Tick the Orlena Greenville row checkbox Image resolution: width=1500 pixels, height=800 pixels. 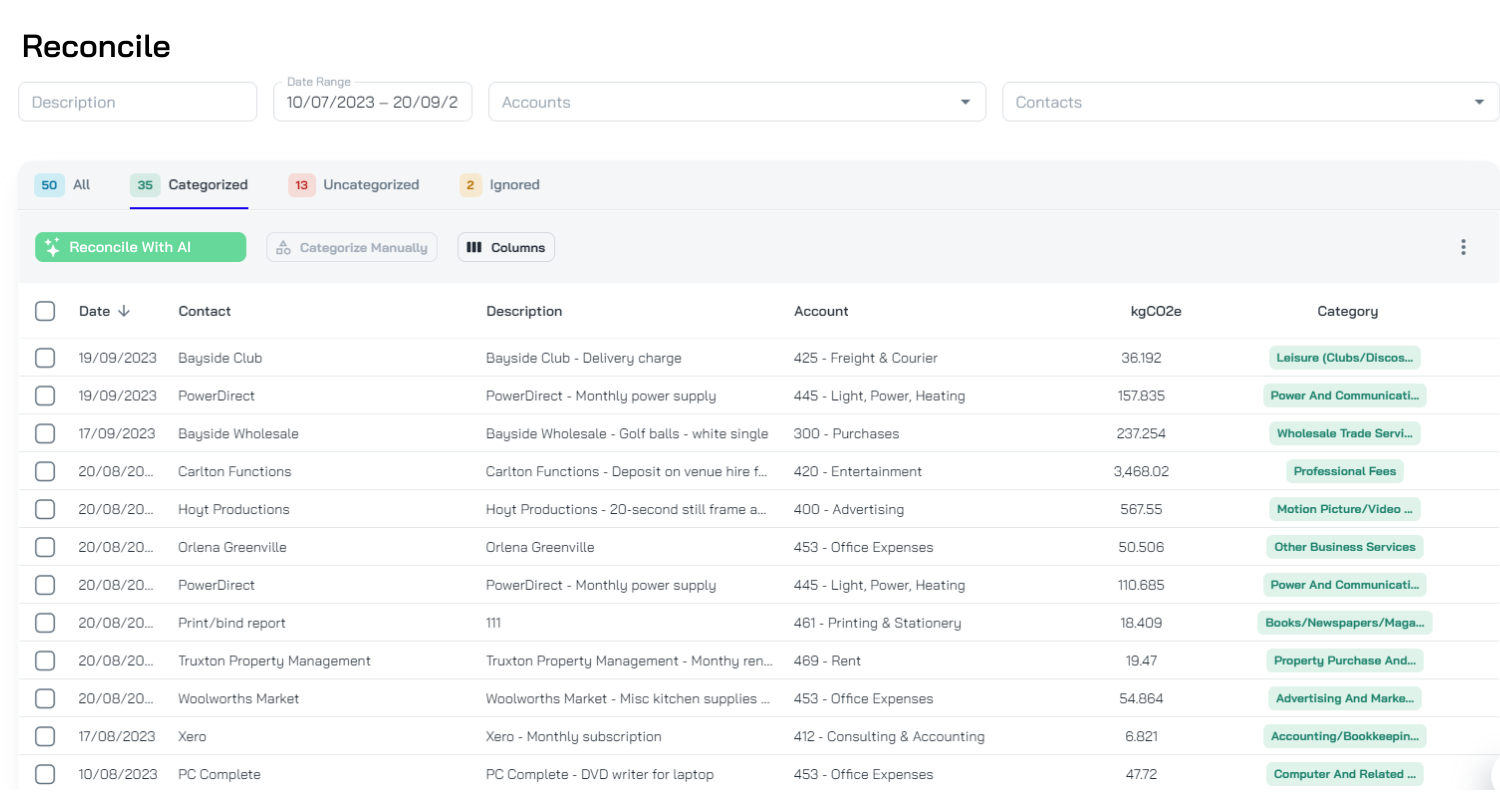(45, 547)
